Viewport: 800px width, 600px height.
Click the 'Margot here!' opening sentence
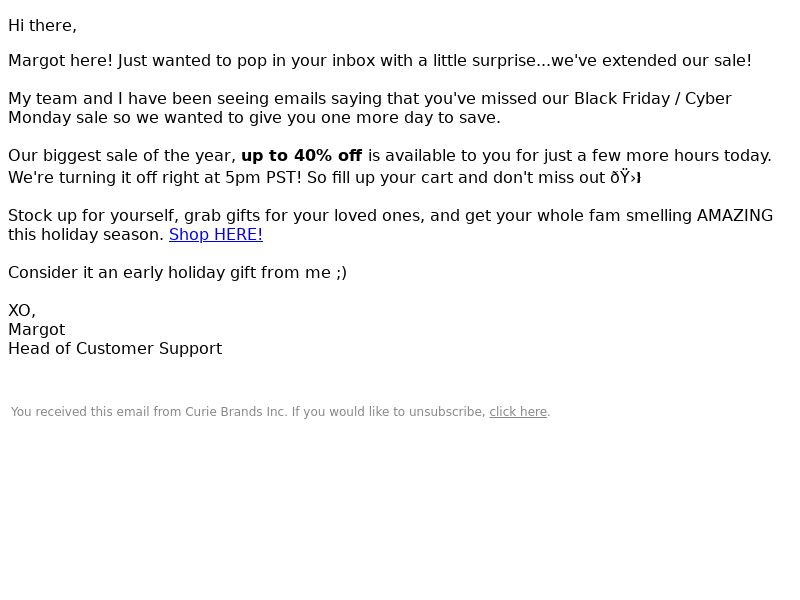click(x=60, y=61)
